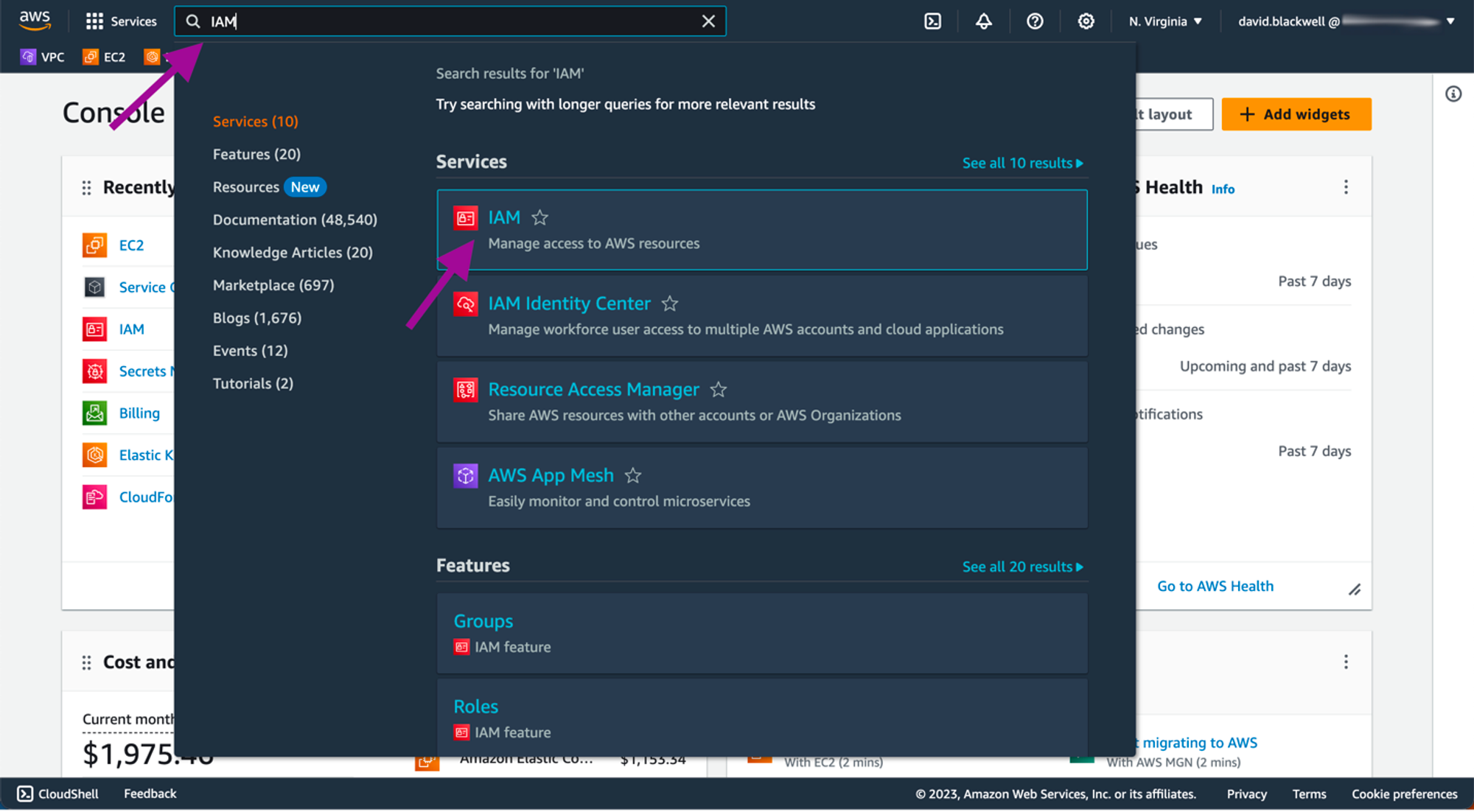The image size is (1474, 812).
Task: Click the info circle icon at right edge
Action: pos(1453,94)
